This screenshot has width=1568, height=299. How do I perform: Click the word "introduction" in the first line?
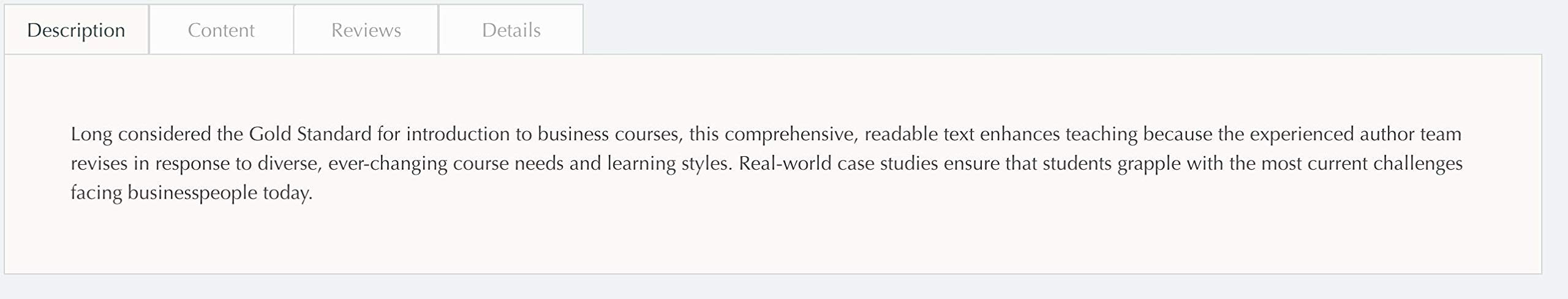tap(458, 134)
